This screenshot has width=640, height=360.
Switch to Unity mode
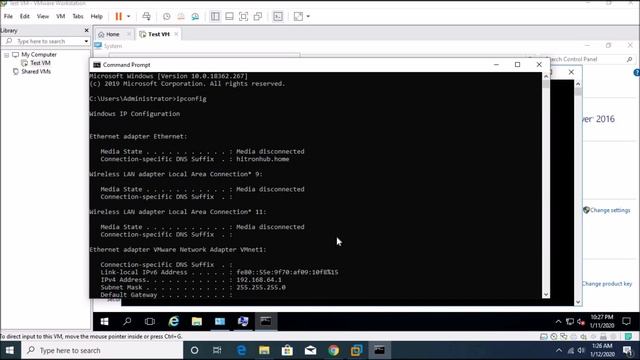[258, 16]
